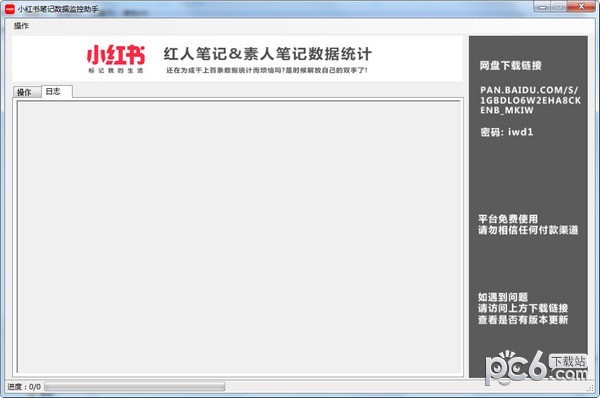This screenshot has width=600, height=398.
Task: Click the 进度: 0/0 status label
Action: pyautogui.click(x=24, y=387)
